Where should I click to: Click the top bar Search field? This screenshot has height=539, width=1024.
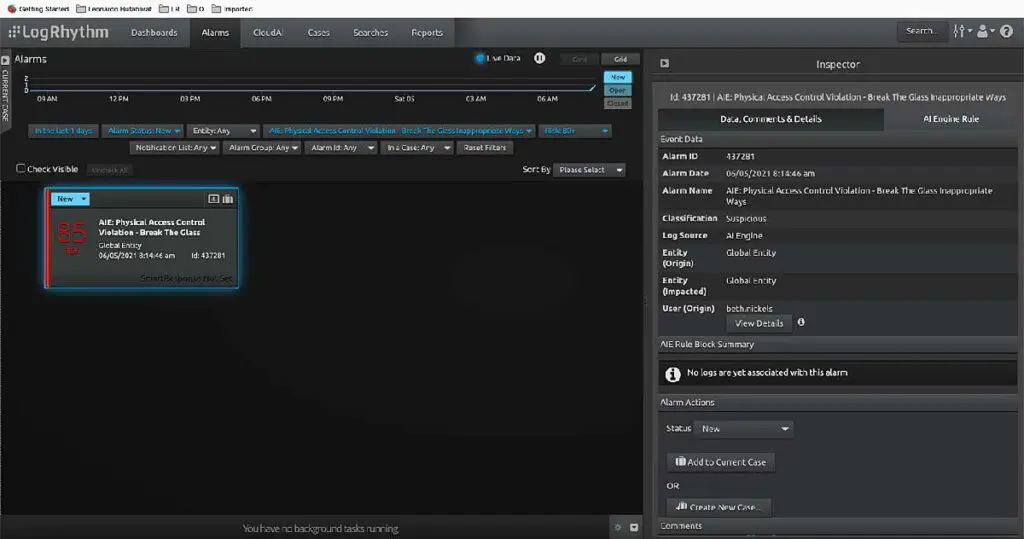coord(921,31)
